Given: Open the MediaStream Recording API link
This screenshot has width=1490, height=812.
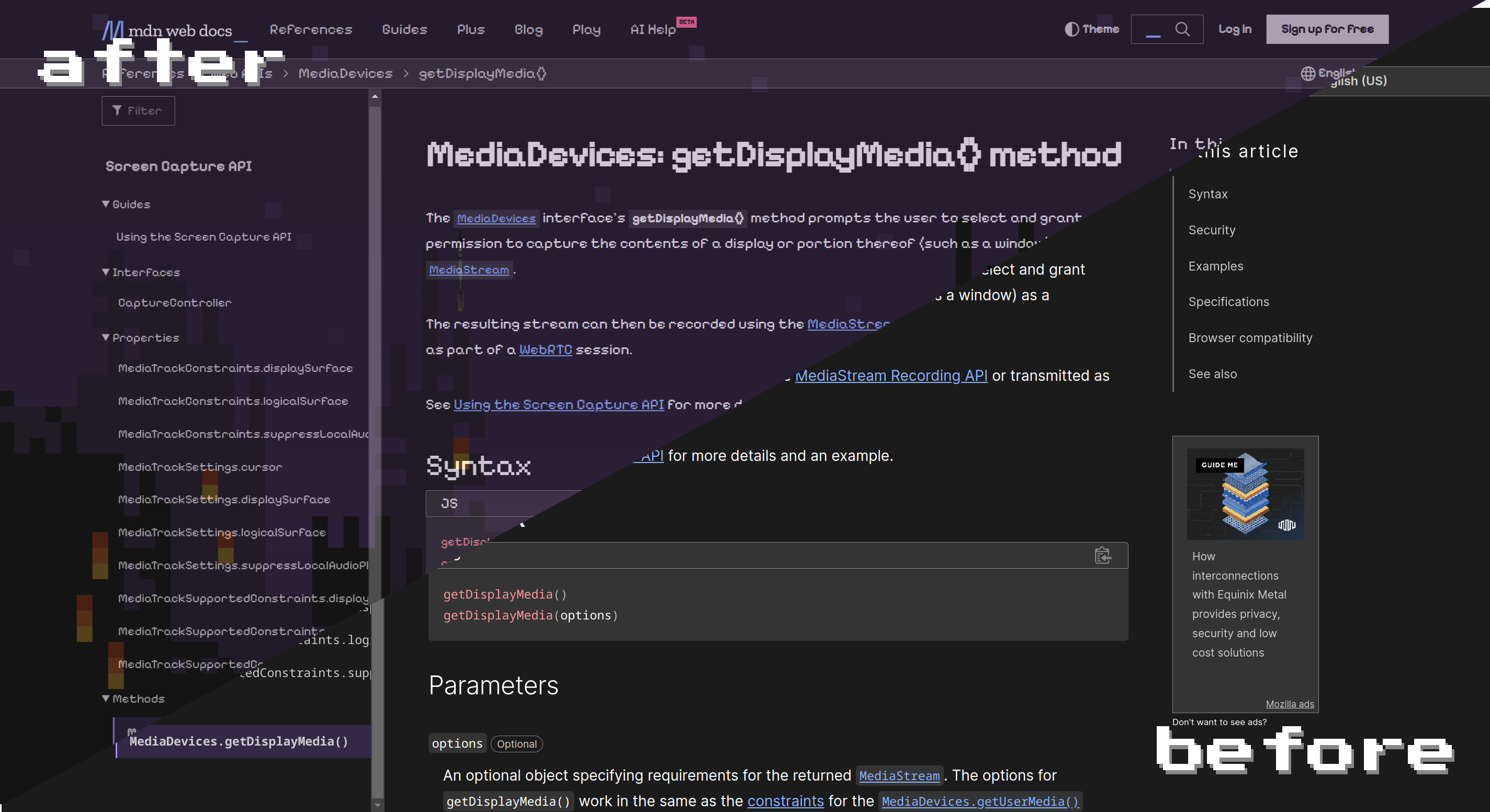Looking at the screenshot, I should point(891,376).
